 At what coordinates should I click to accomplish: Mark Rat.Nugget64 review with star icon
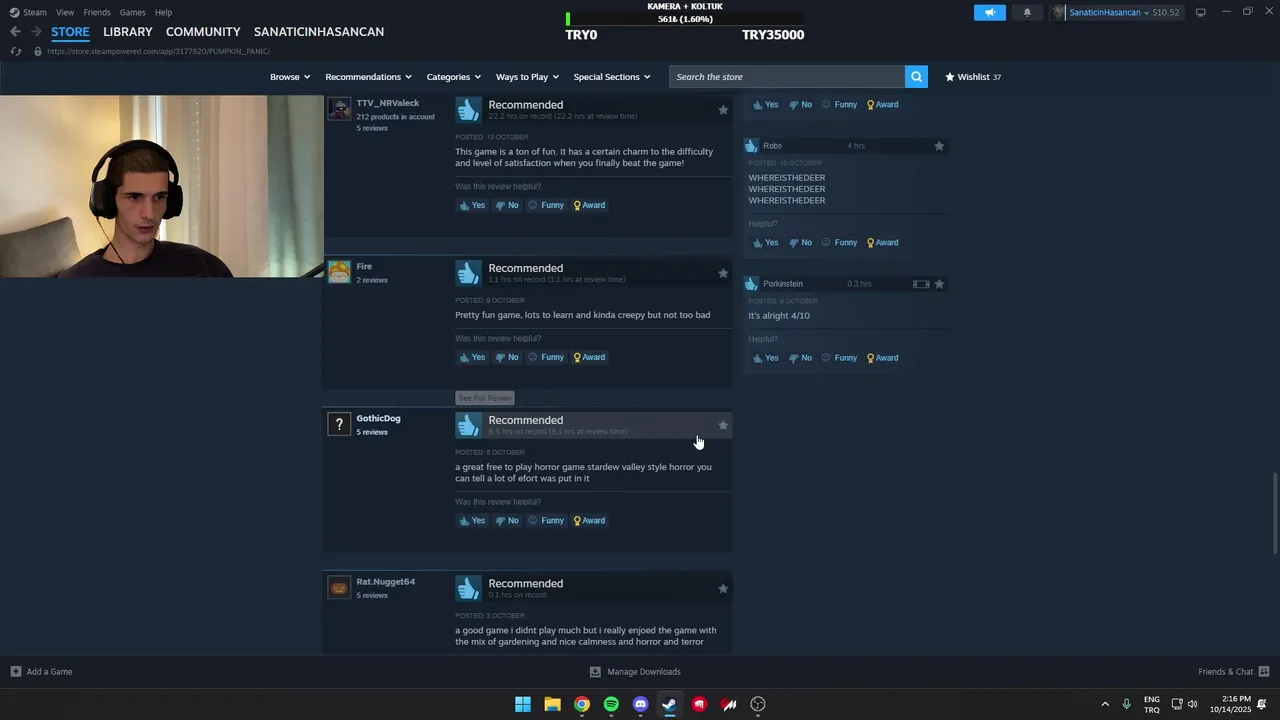tap(723, 589)
